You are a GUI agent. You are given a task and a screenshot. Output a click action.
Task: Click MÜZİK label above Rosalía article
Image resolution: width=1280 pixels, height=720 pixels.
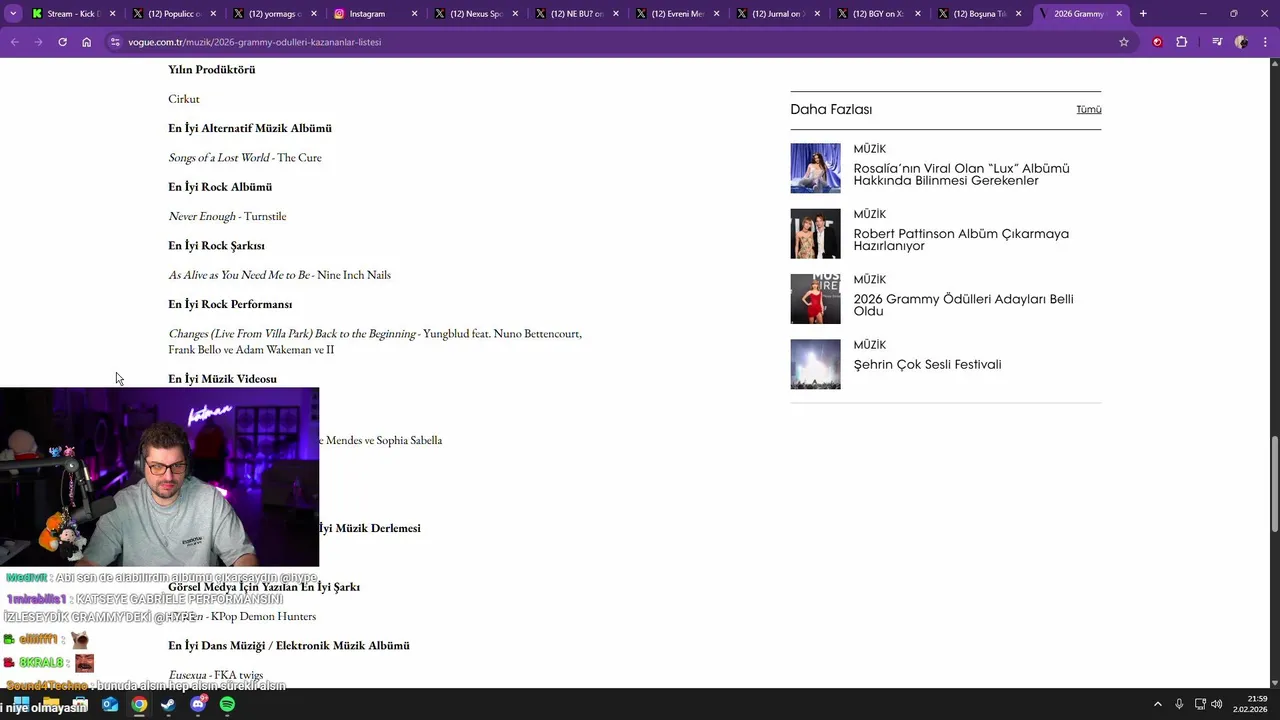869,149
